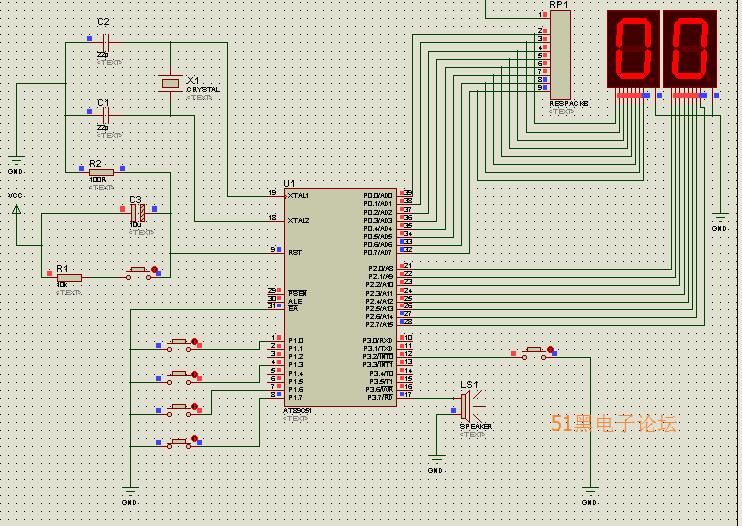
Task: Click the P2.0/A8 pin label
Action: pyautogui.click(x=380, y=268)
